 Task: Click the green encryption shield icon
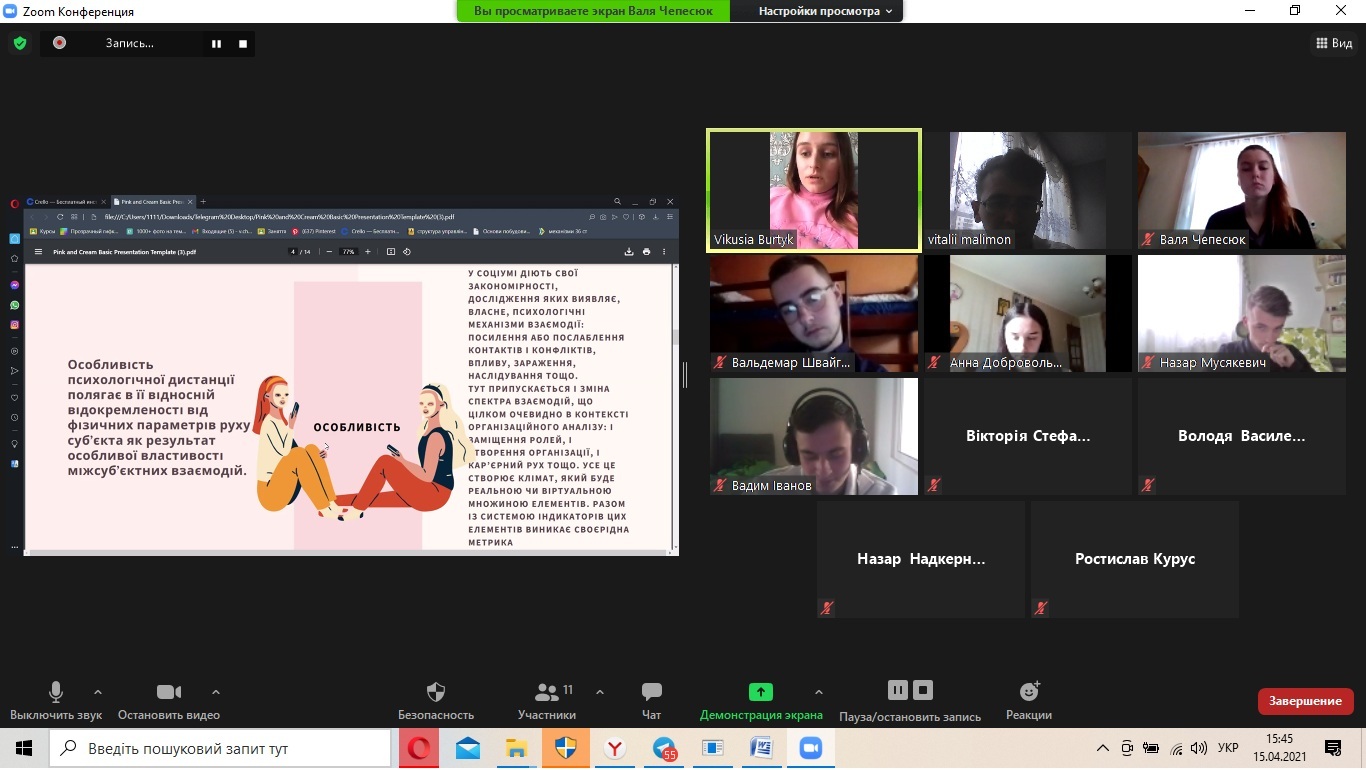[x=19, y=43]
